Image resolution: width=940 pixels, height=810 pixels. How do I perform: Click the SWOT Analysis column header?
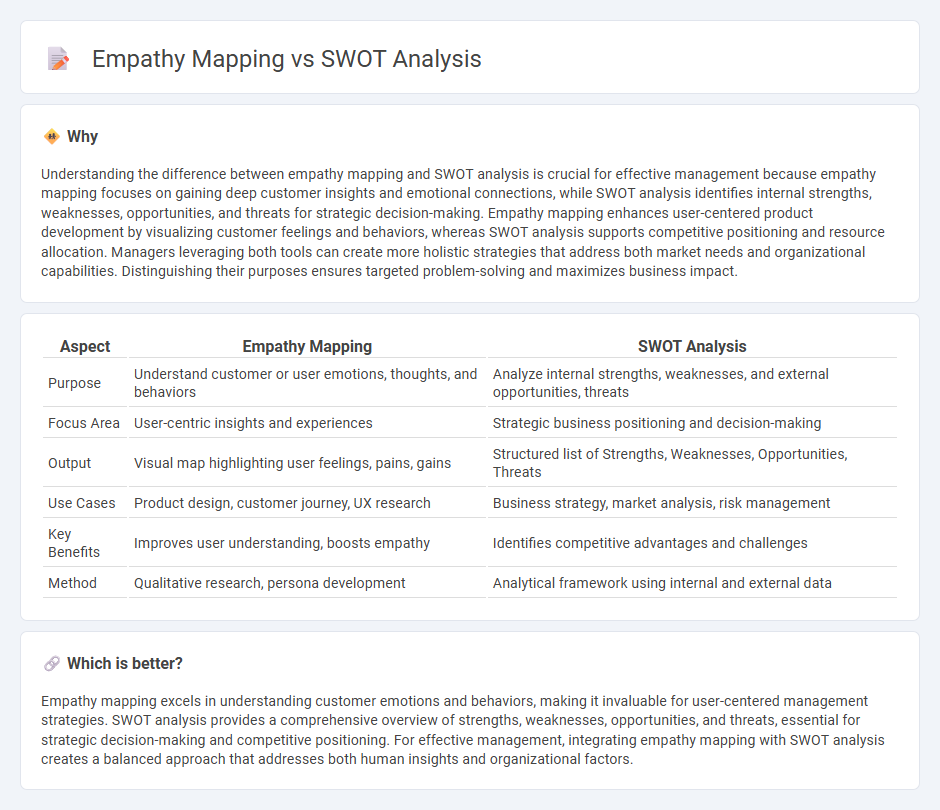[693, 346]
